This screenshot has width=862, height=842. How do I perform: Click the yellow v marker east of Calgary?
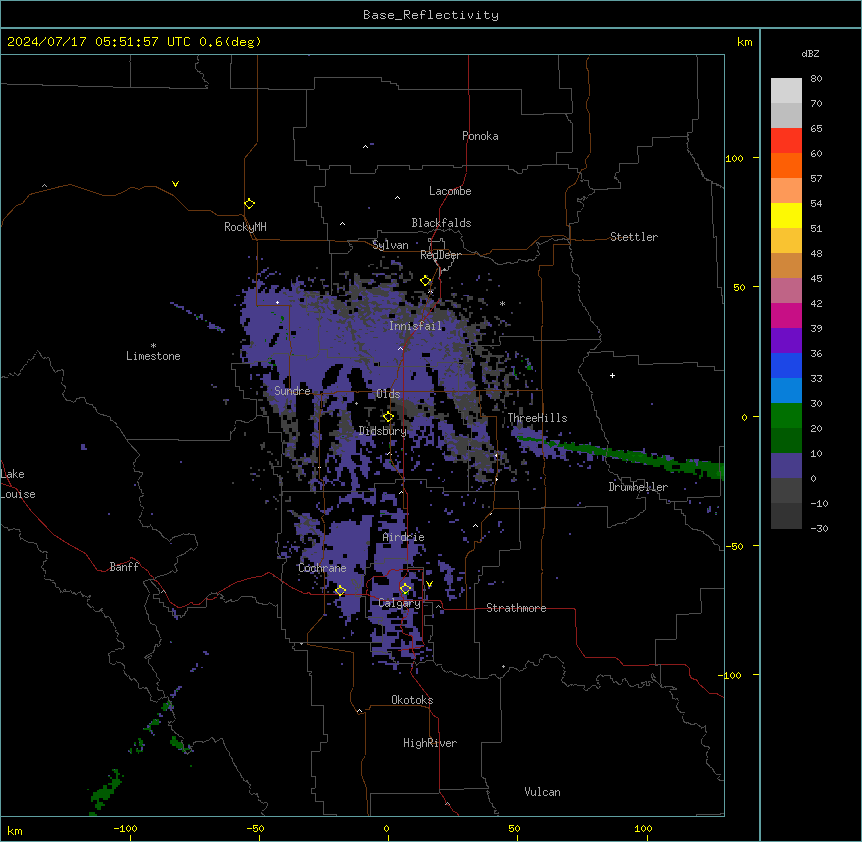click(429, 584)
